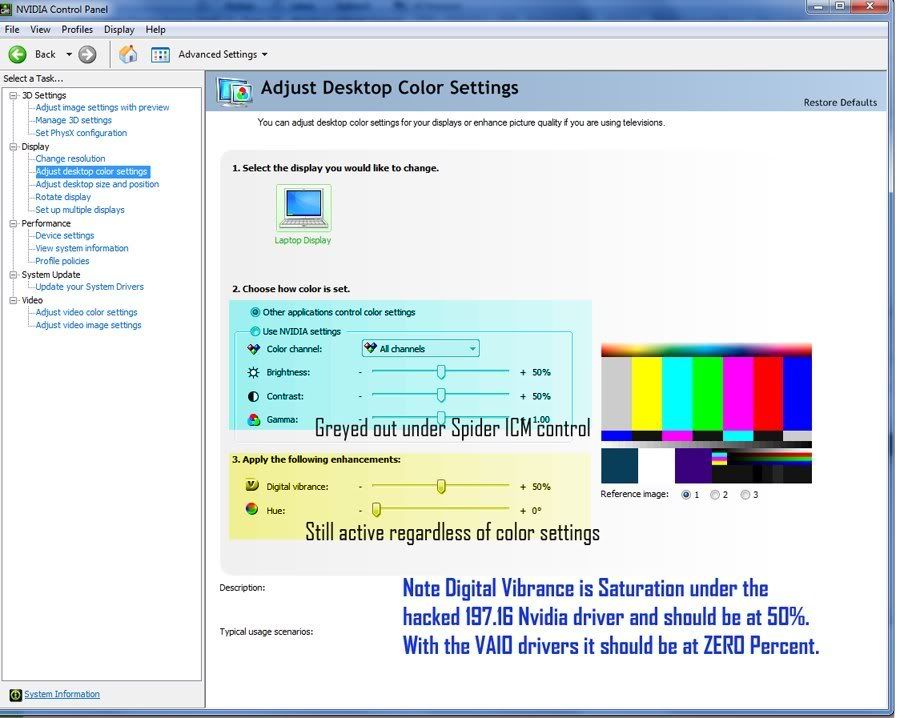Open Adjust desktop size and position
Screen dimensions: 900x718
tap(97, 184)
